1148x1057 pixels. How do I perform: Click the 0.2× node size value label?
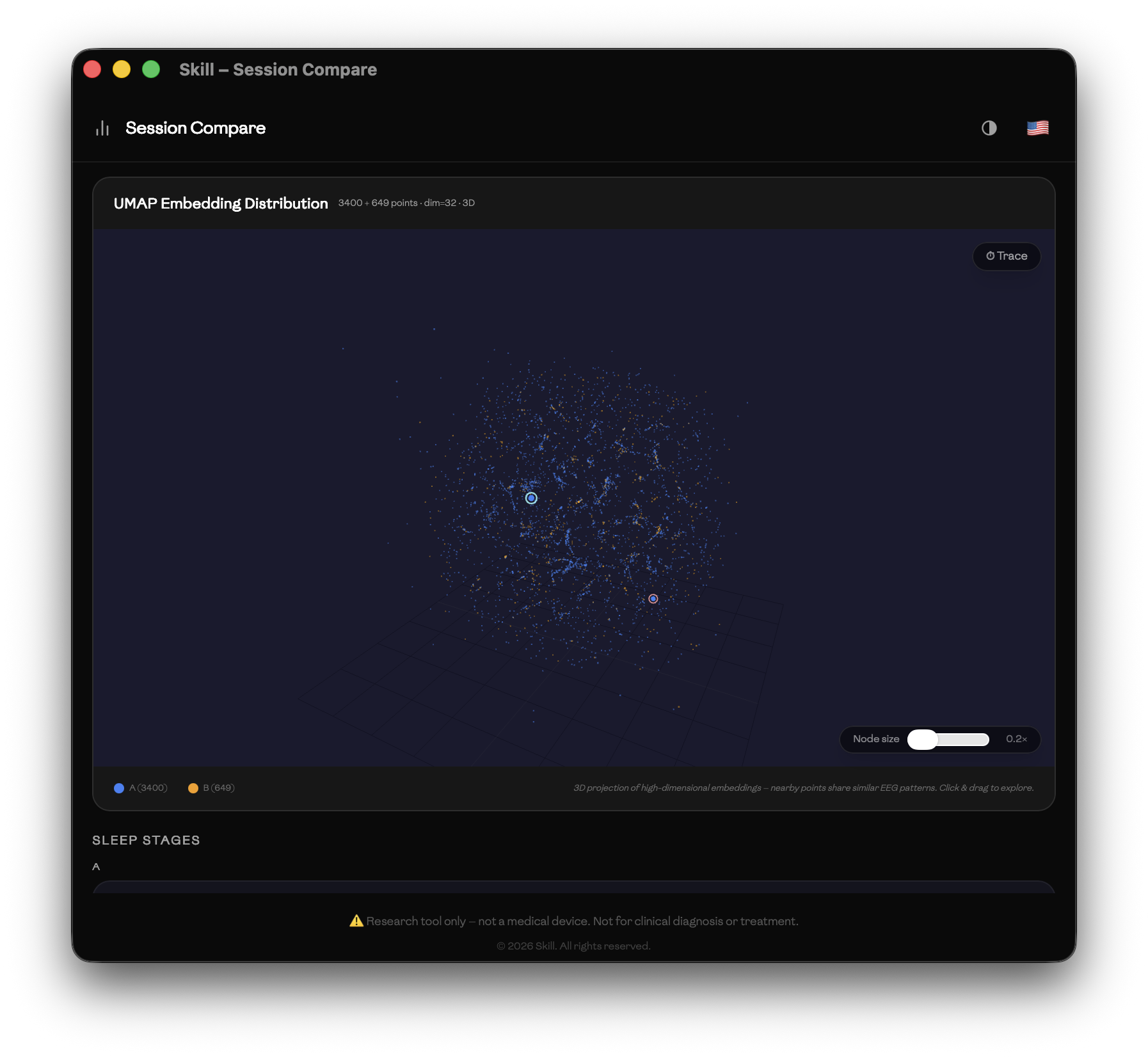1016,739
